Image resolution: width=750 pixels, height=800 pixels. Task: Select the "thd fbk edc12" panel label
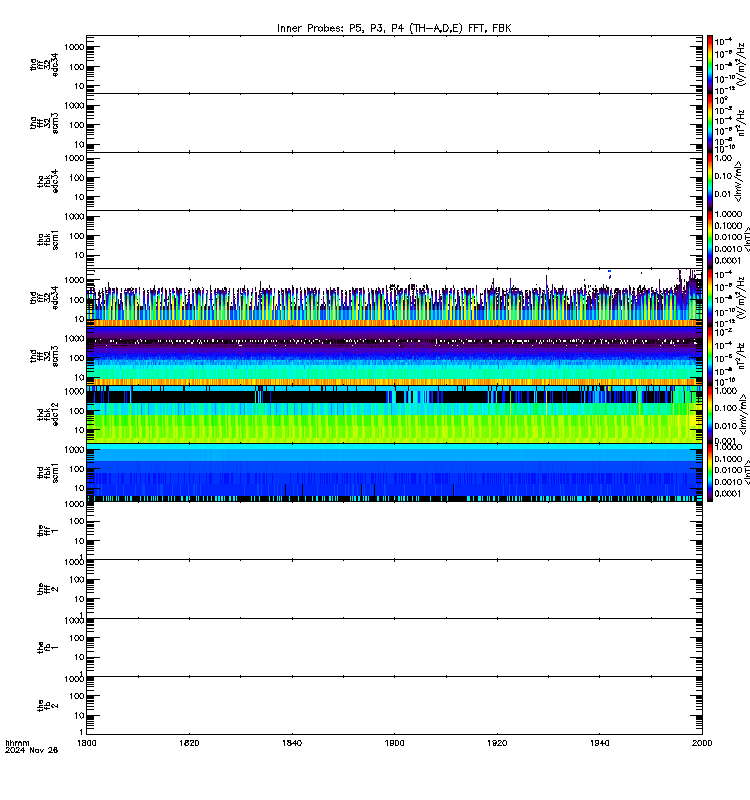point(48,414)
